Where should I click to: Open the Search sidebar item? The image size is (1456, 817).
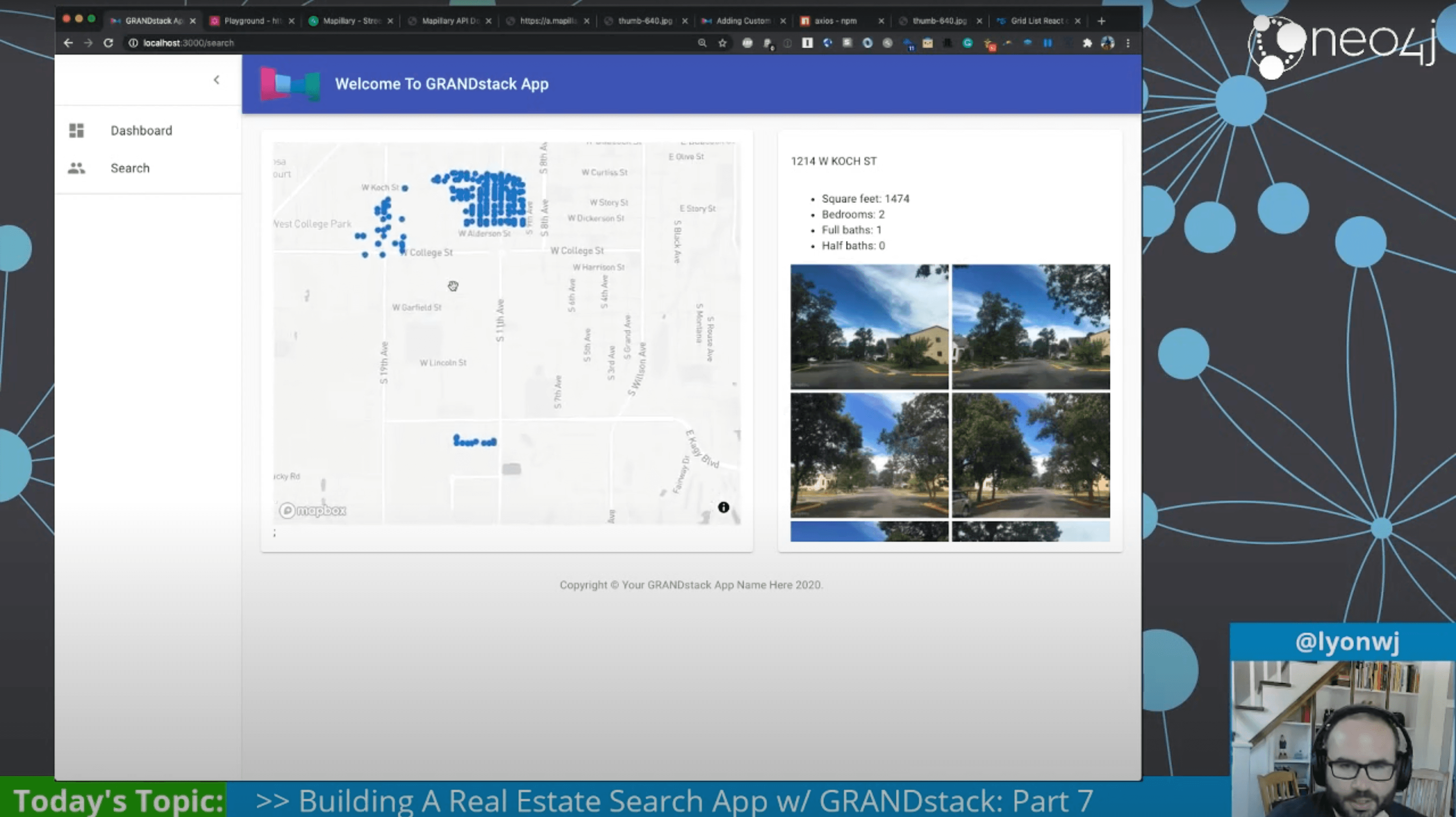pyautogui.click(x=130, y=168)
